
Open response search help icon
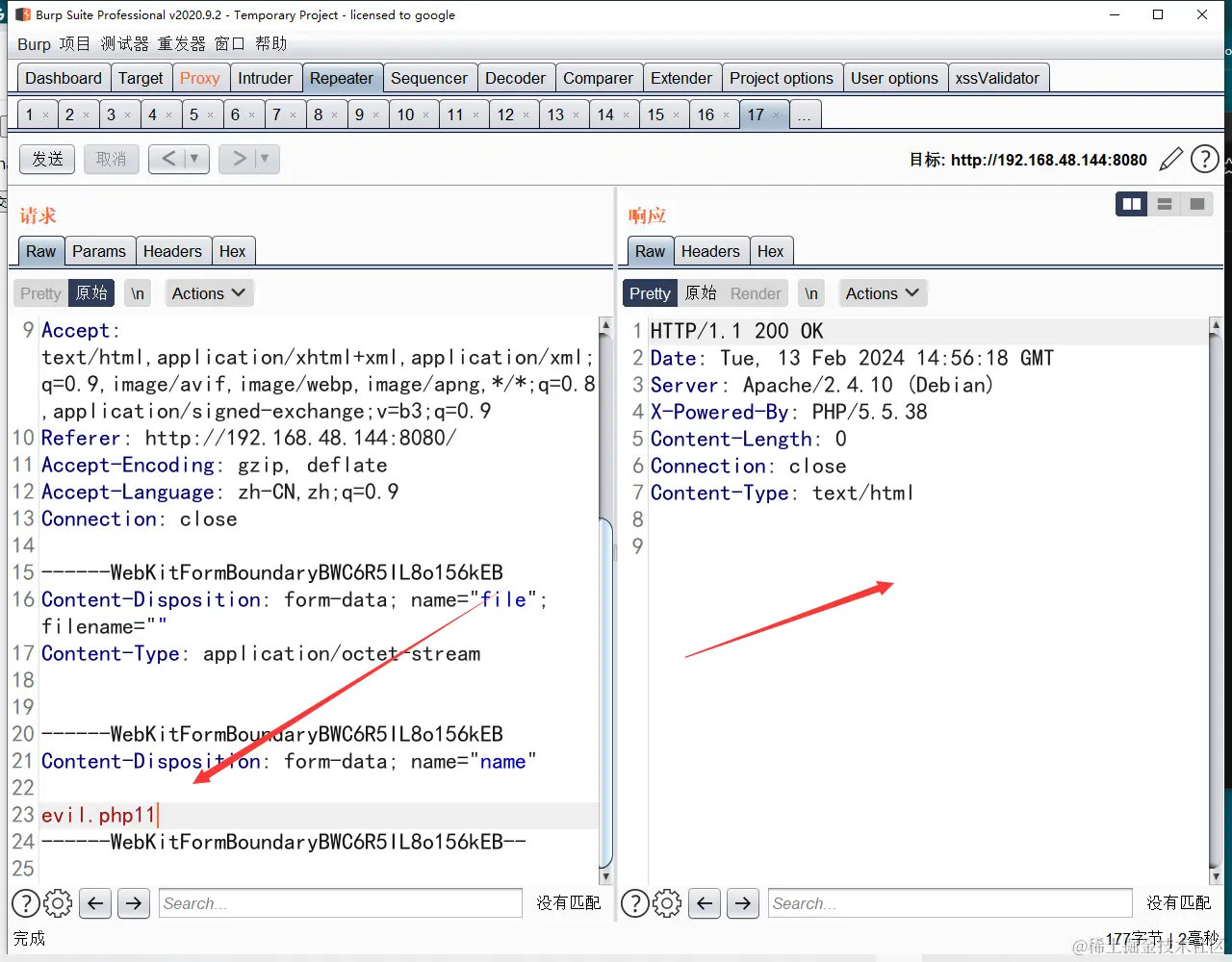635,903
